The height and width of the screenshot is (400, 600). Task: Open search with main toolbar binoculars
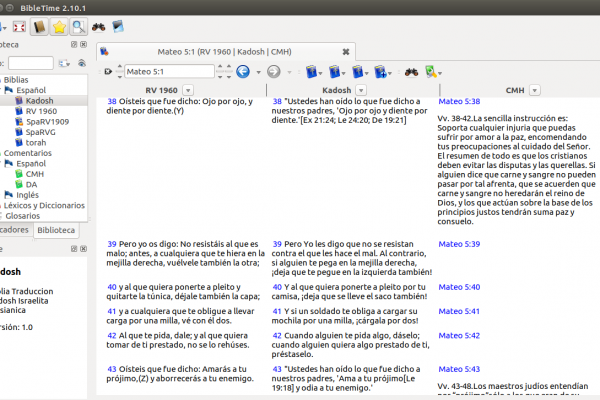pos(98,27)
